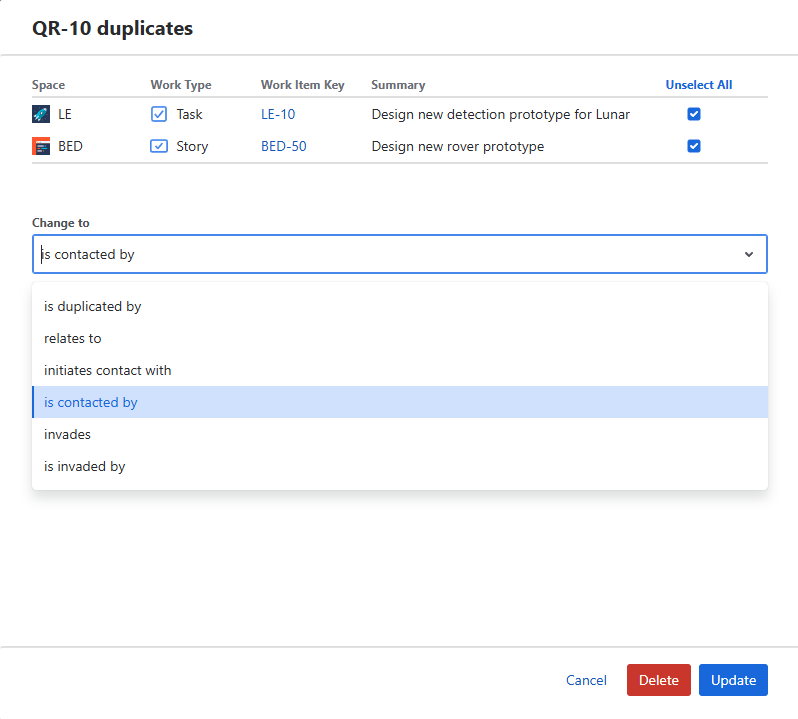Click the red Delete button

[x=659, y=680]
